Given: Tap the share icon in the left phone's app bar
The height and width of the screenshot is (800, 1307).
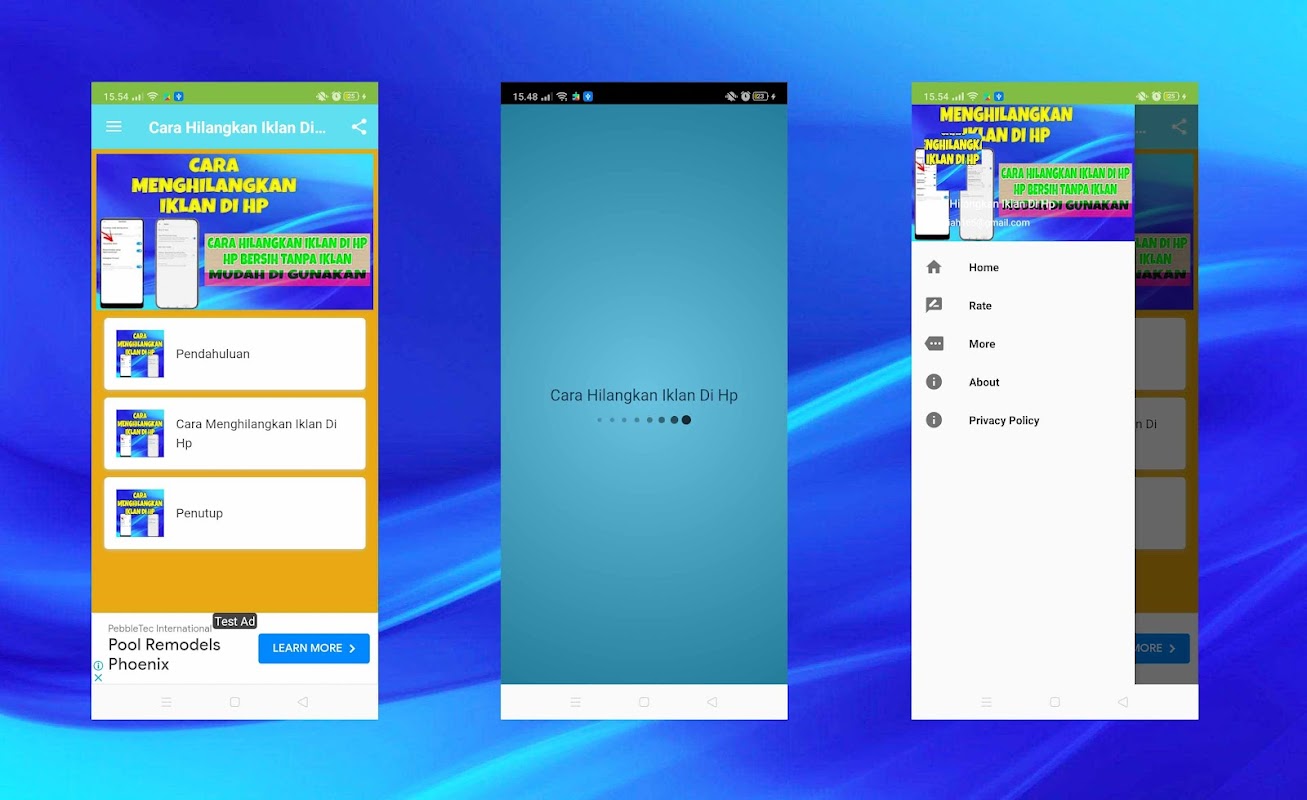Looking at the screenshot, I should pos(359,127).
